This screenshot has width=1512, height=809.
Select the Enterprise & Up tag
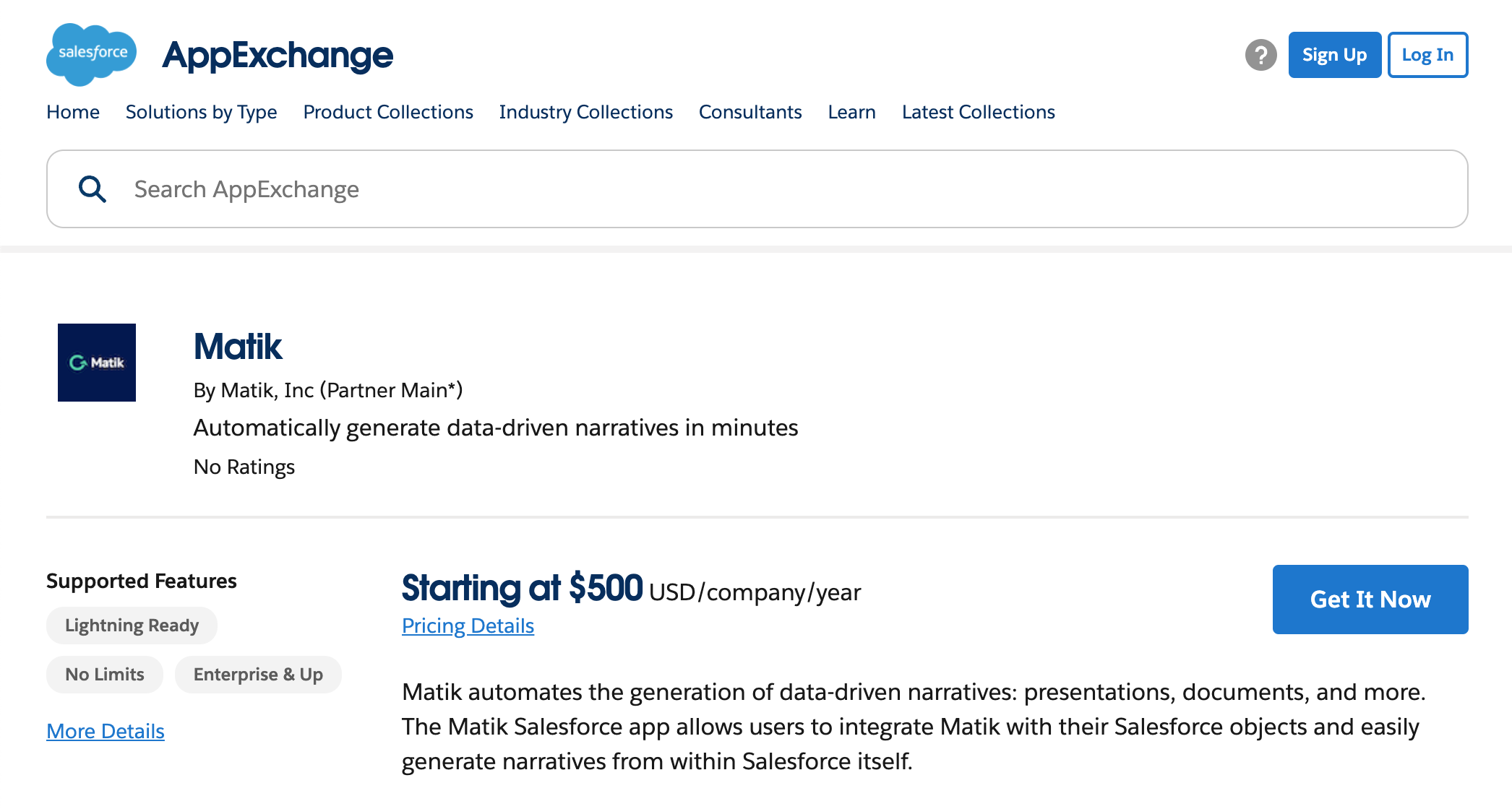coord(258,675)
